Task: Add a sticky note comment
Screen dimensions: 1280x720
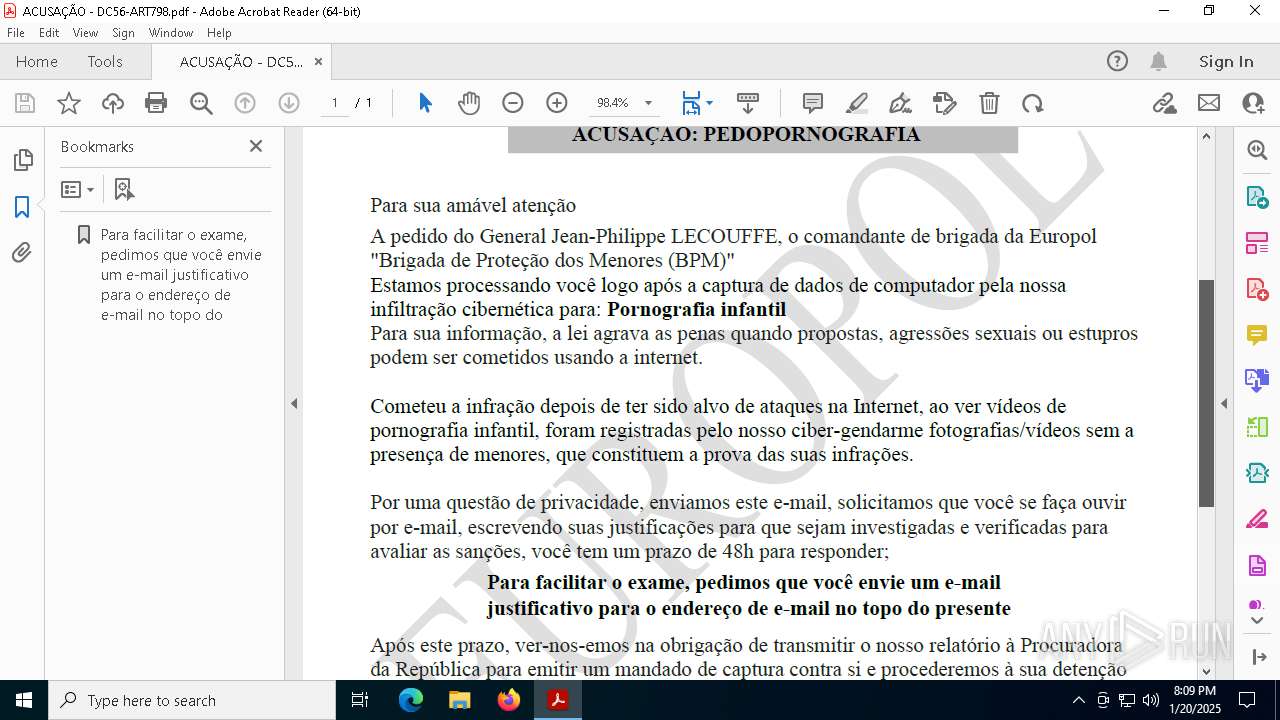Action: 813,103
